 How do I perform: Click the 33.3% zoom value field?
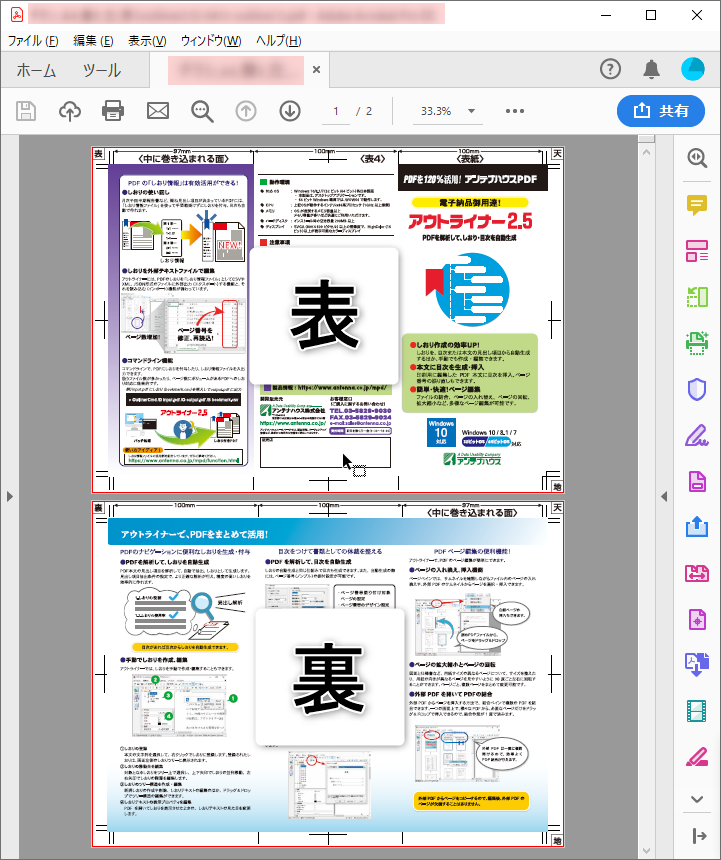pyautogui.click(x=436, y=111)
